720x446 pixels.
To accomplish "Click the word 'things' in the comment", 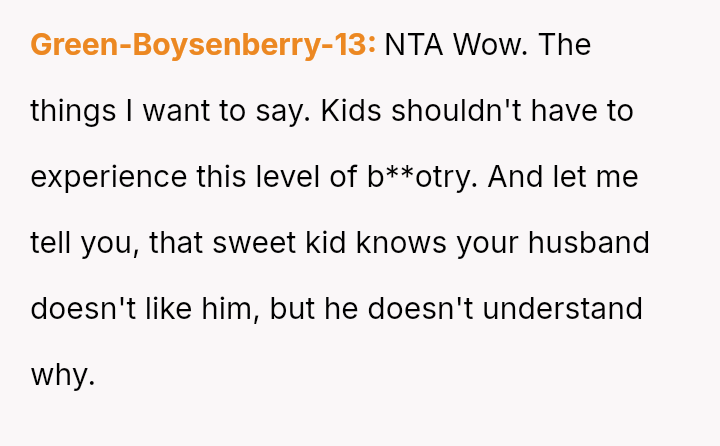I will (71, 111).
